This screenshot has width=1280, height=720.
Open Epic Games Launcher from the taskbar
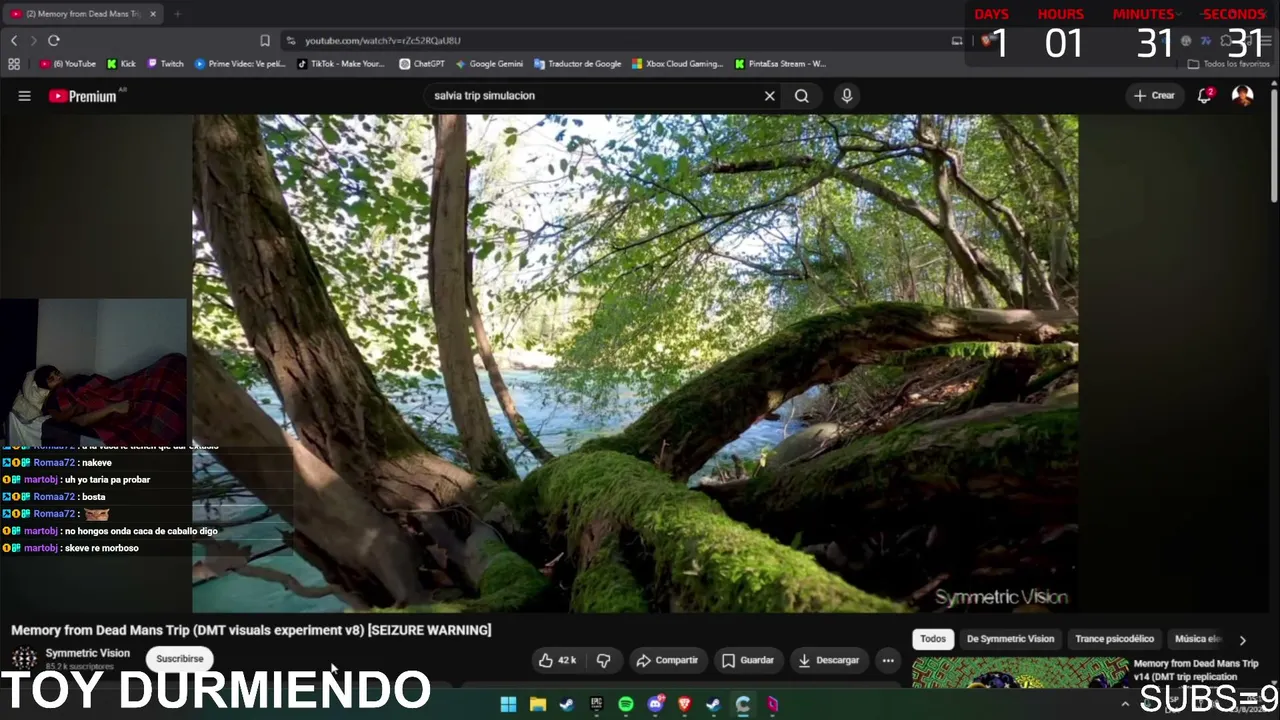tap(597, 704)
